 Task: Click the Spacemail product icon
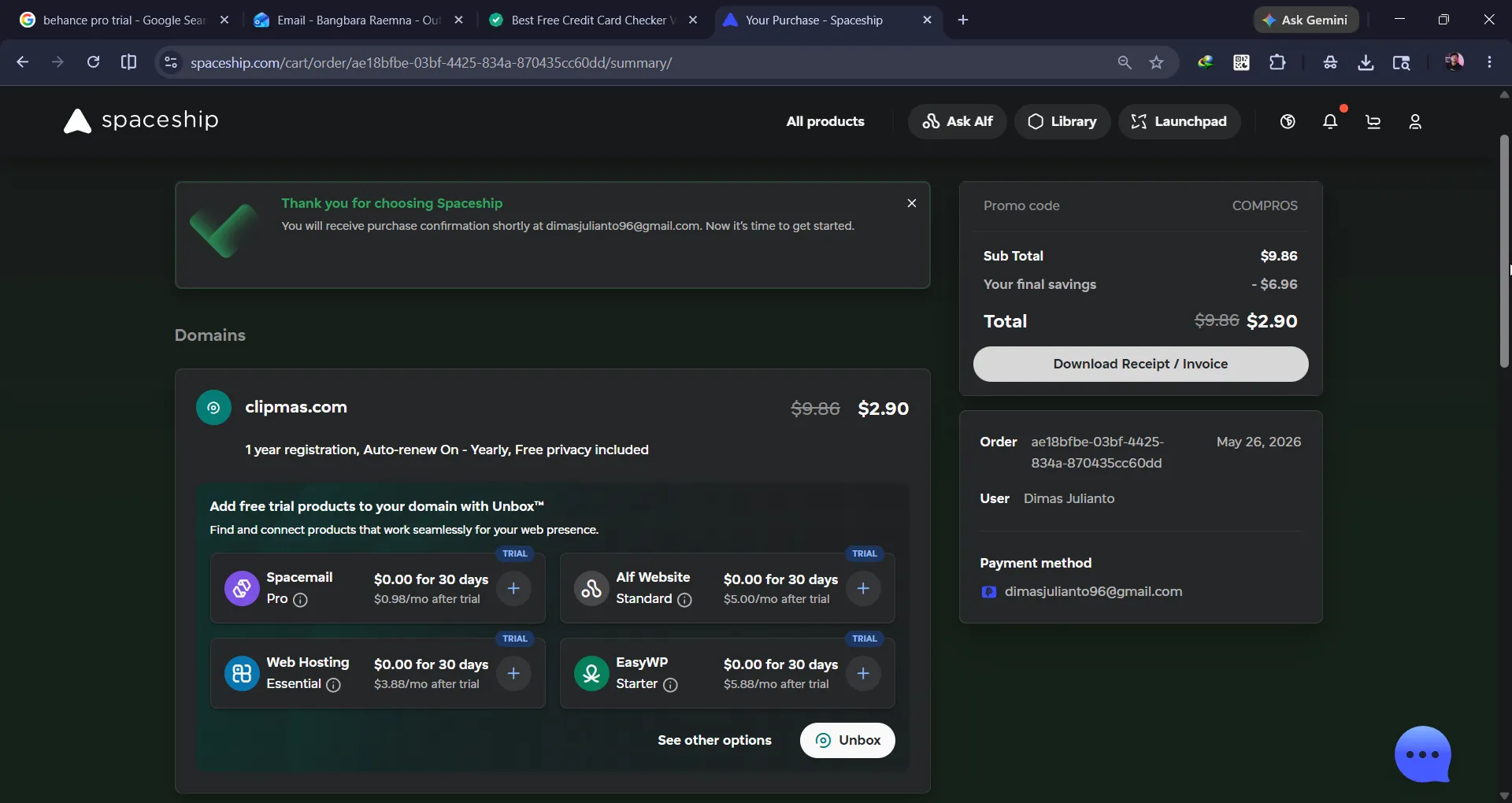(x=242, y=588)
